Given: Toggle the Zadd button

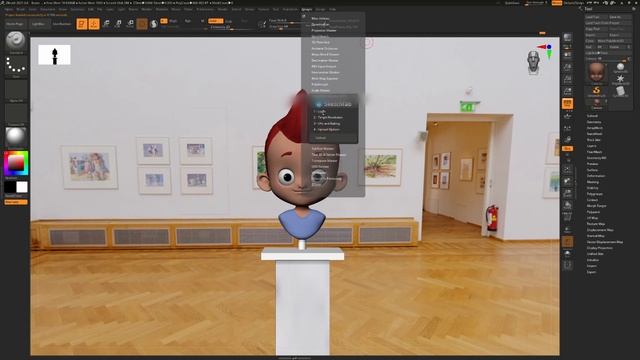Looking at the screenshot, I should 215,21.
